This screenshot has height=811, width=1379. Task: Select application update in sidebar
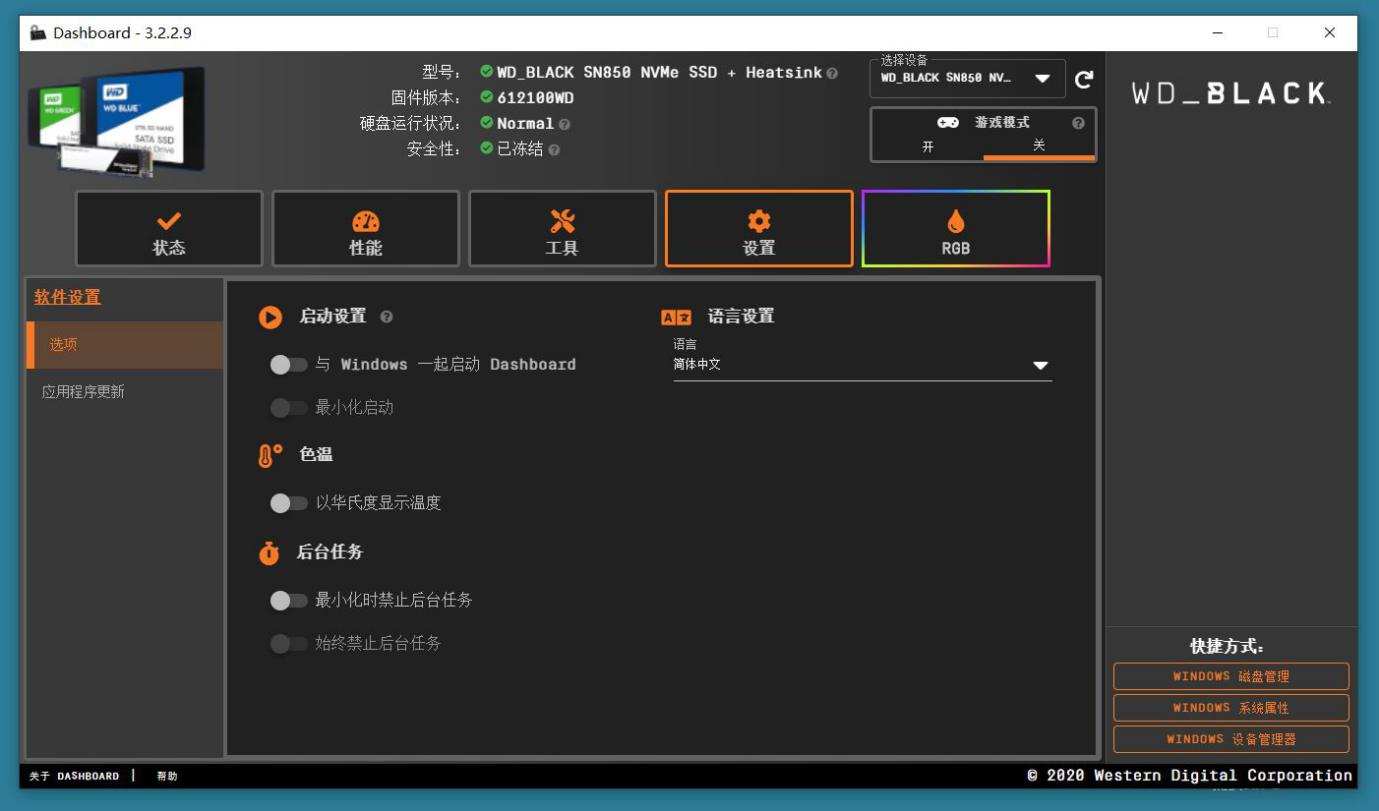click(84, 392)
